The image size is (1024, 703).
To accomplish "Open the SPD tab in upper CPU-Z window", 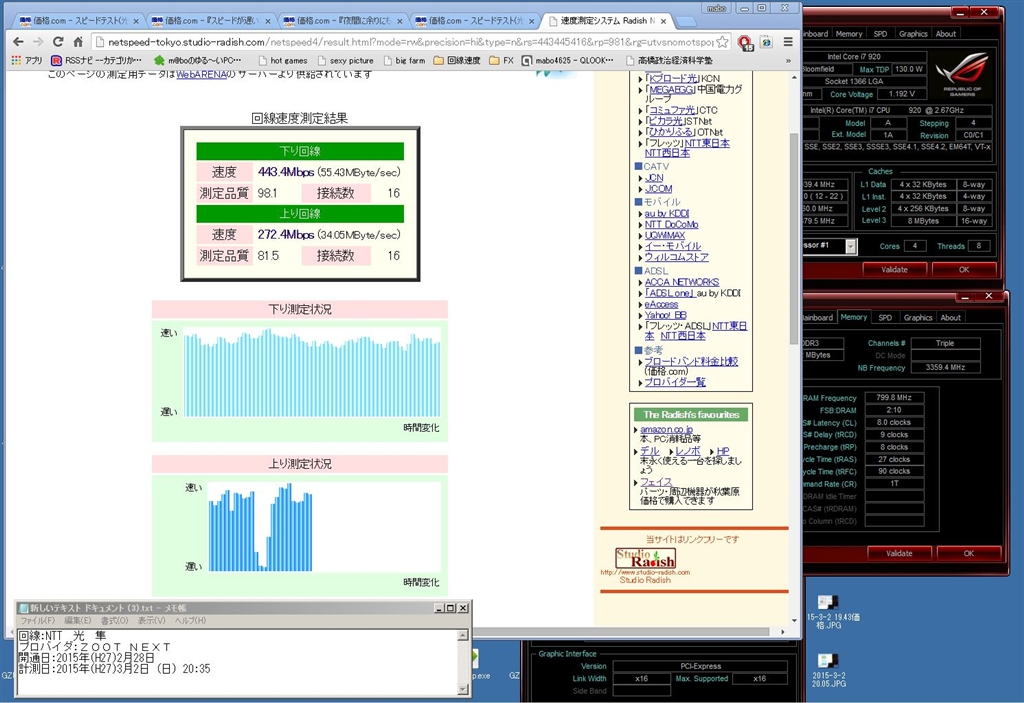I will 880,34.
